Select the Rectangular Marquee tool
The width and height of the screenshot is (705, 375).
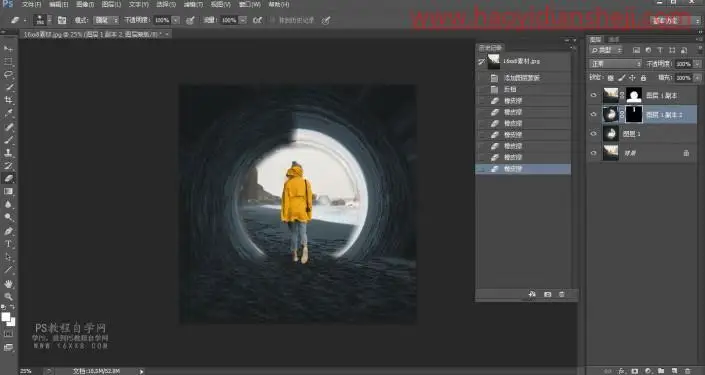tap(8, 61)
